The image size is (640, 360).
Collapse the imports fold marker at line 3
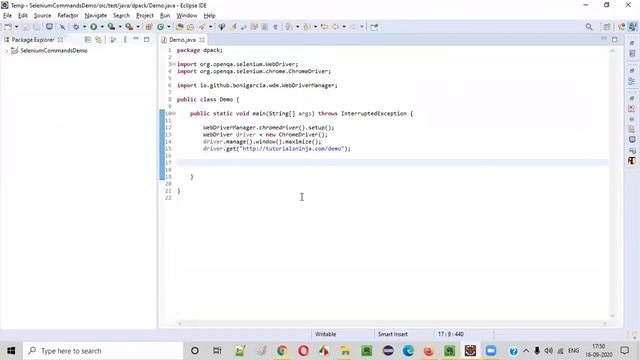tap(173, 64)
